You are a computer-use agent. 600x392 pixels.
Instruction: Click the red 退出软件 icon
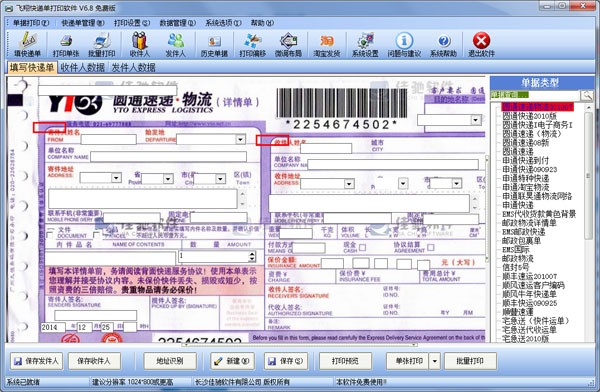coord(481,44)
